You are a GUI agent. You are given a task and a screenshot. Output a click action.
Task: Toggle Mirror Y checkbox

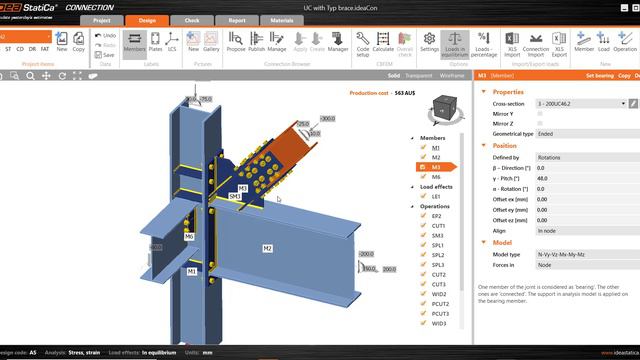[x=540, y=113]
